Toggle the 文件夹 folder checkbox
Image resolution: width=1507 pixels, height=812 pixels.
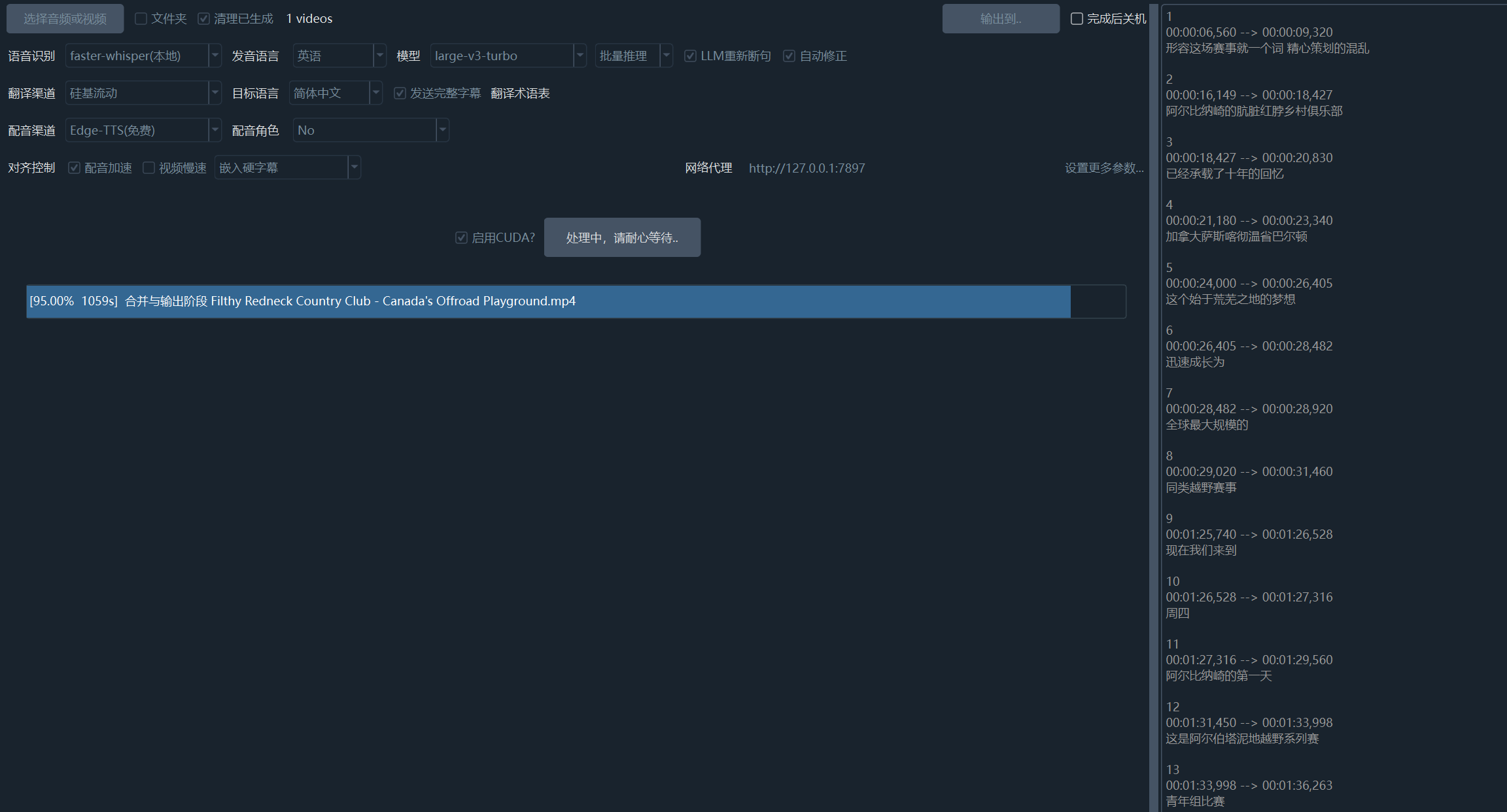point(141,19)
